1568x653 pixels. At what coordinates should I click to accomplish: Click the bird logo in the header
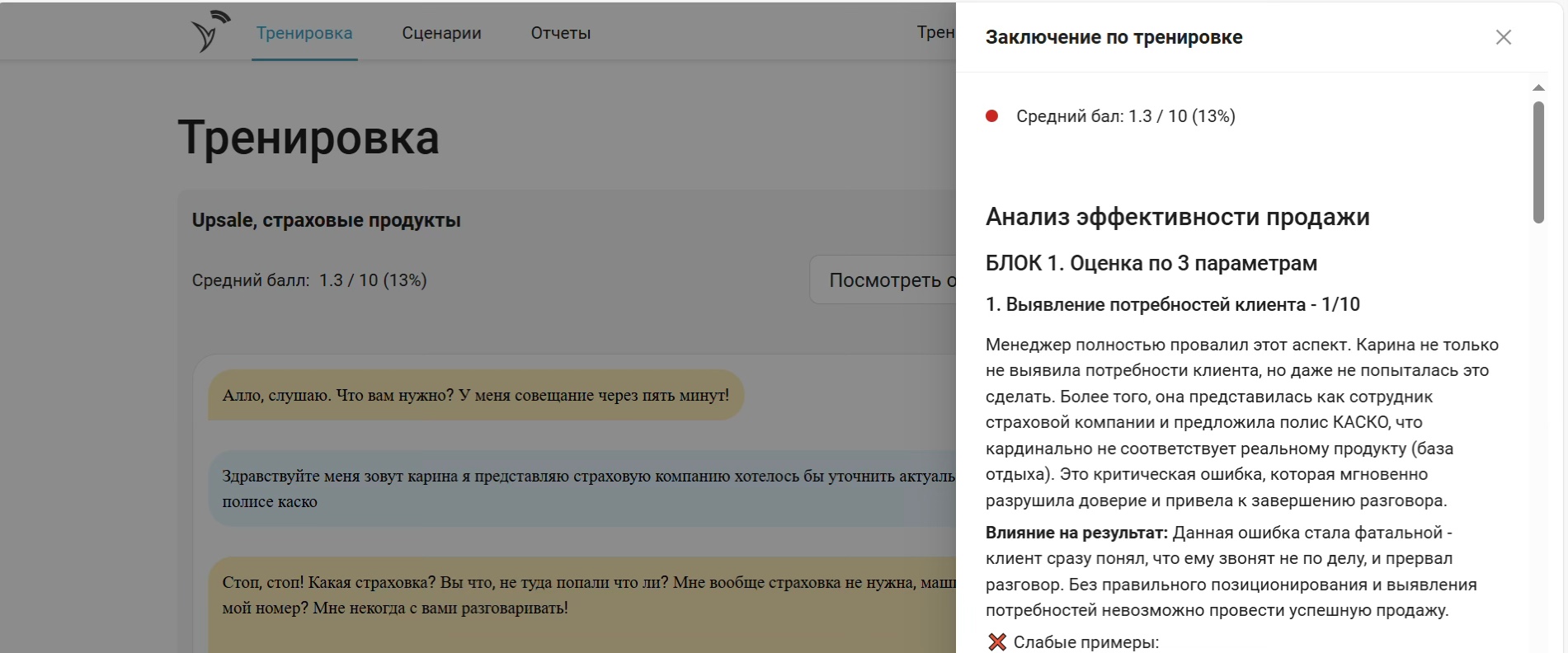(x=210, y=32)
